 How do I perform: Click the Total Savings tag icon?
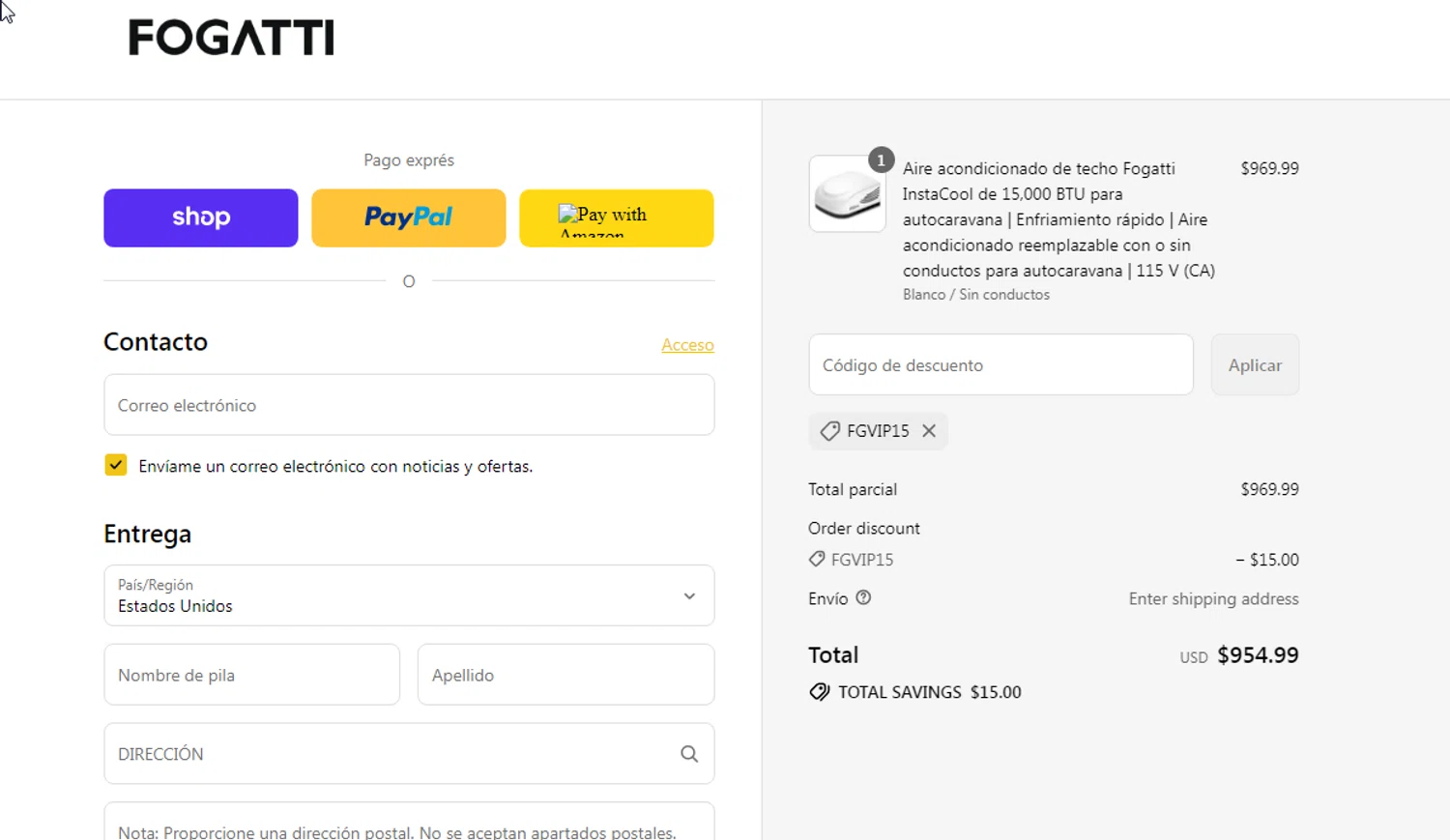820,692
